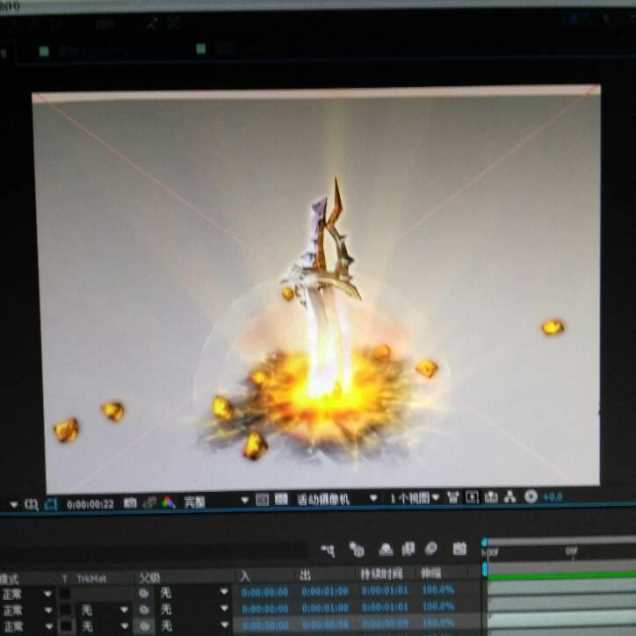This screenshot has width=636, height=636.
Task: Click the time navigator bar above ruler
Action: pos(561,541)
